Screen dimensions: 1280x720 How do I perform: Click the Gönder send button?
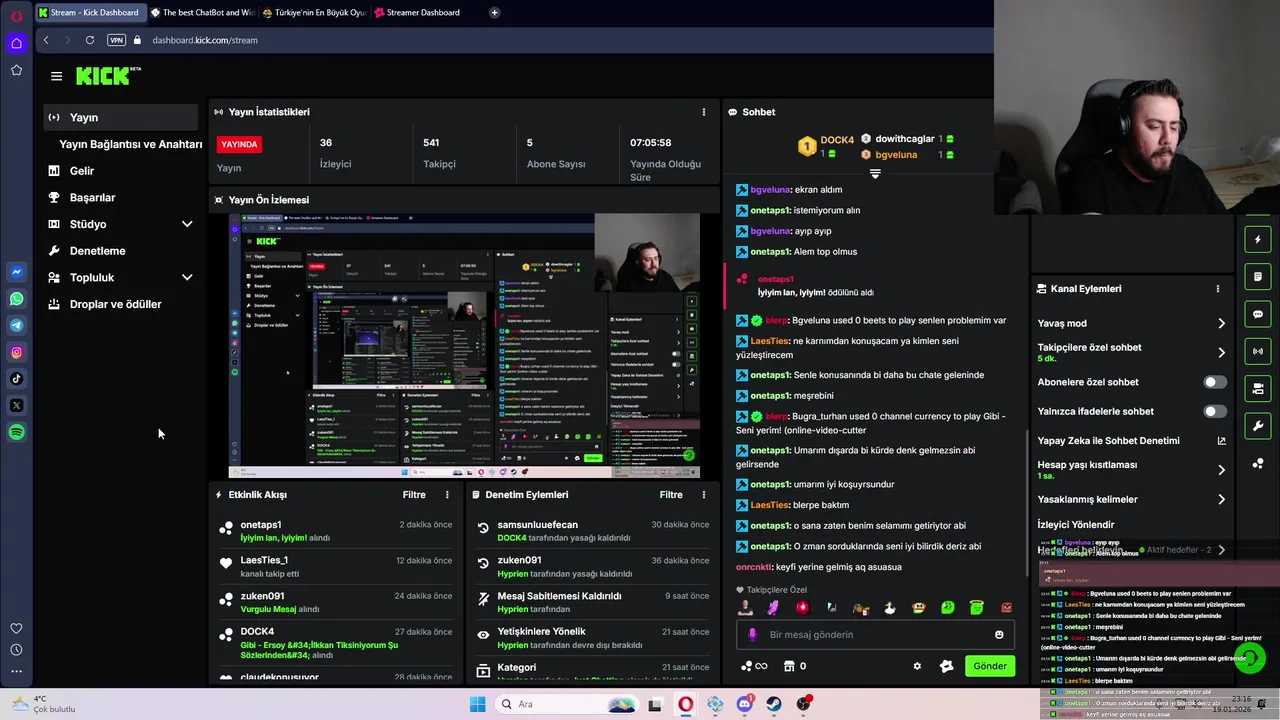coord(990,666)
